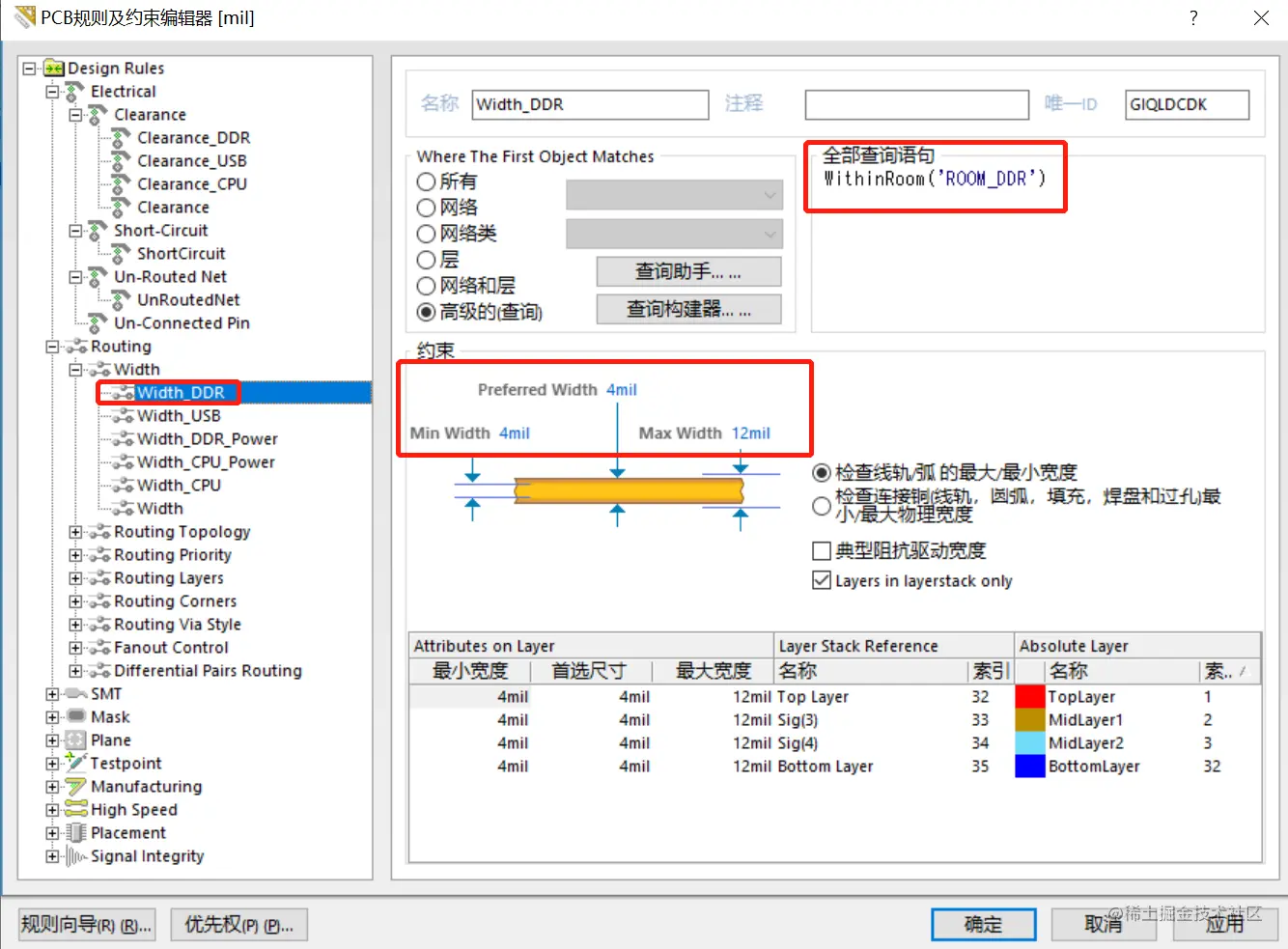Select the 所有 (All) radio button
Viewport: 1288px width, 949px height.
pos(426,181)
